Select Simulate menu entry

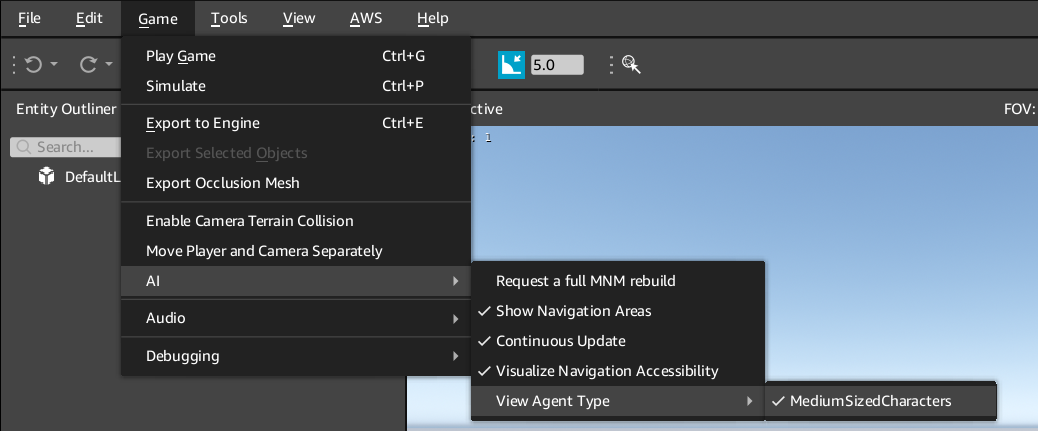click(296, 86)
